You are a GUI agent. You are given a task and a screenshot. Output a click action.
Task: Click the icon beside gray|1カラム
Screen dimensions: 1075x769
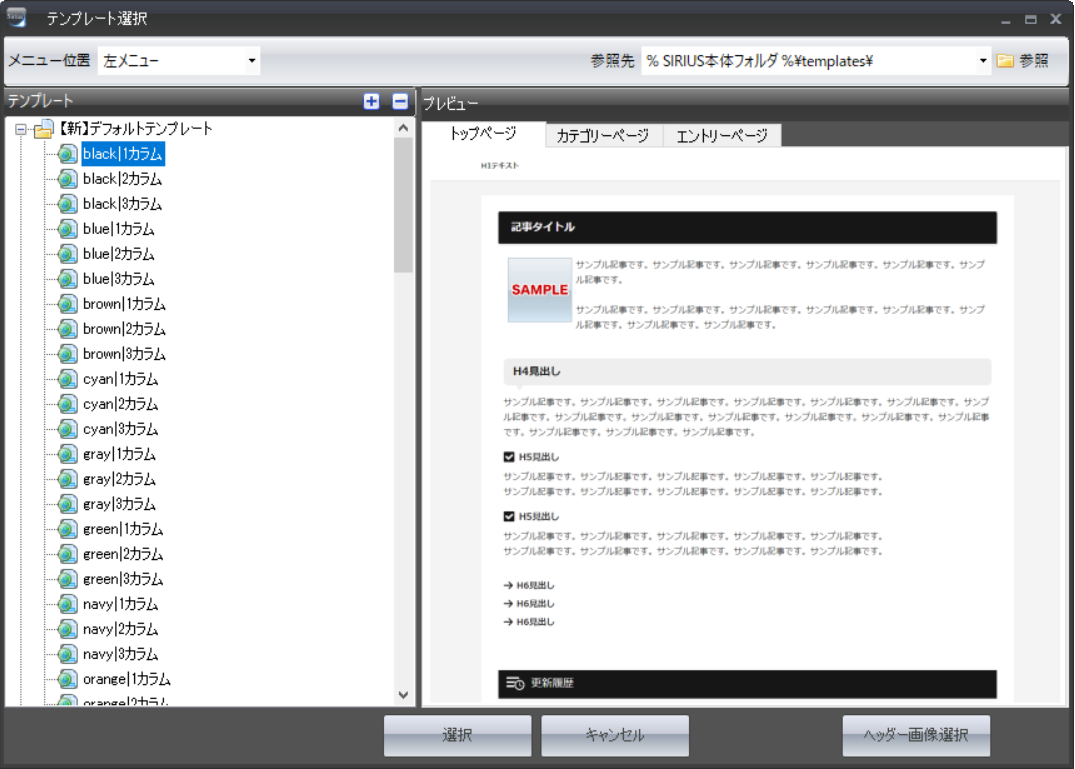[x=67, y=454]
